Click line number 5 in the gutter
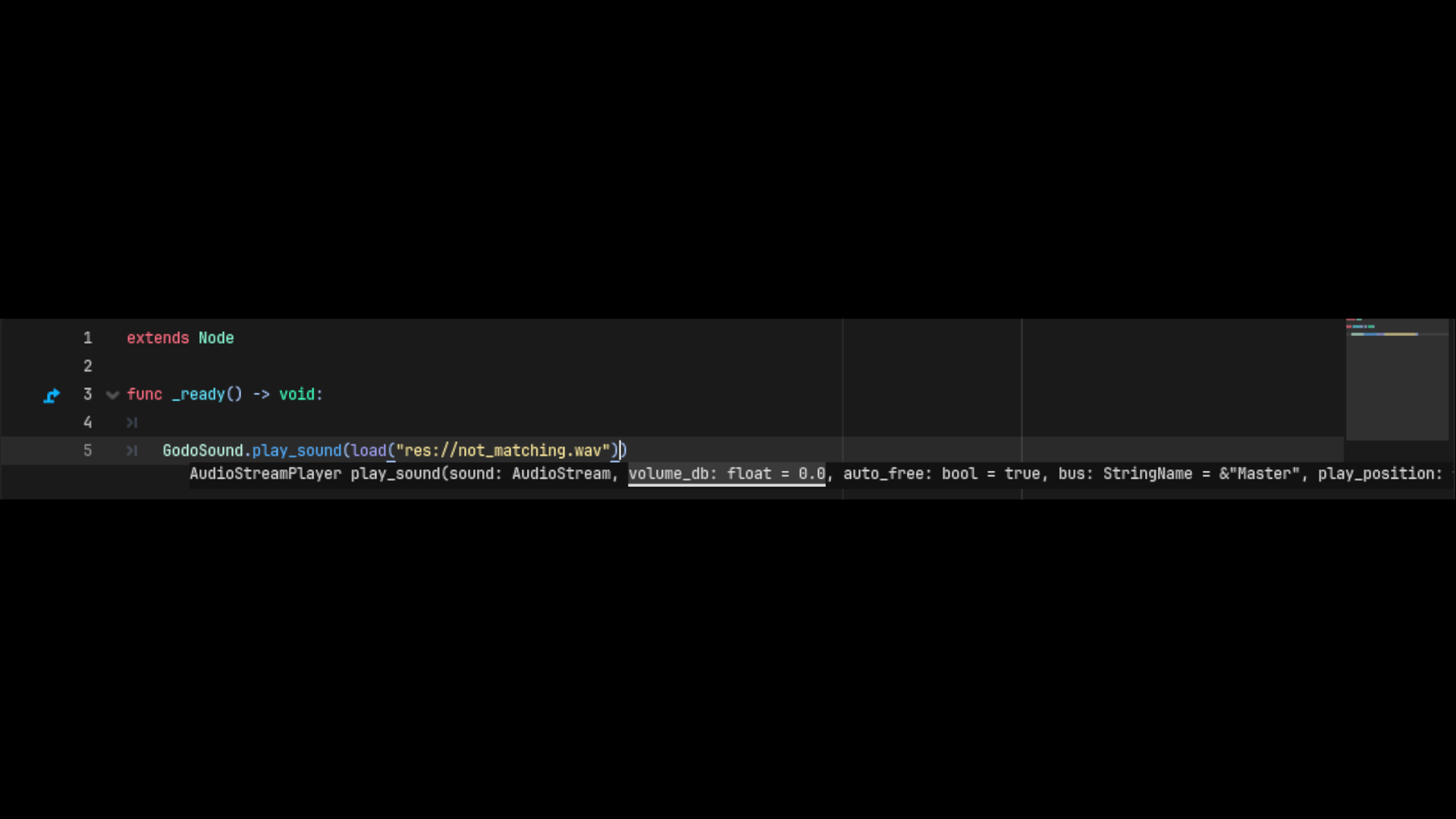Image resolution: width=1456 pixels, height=819 pixels. click(x=88, y=450)
